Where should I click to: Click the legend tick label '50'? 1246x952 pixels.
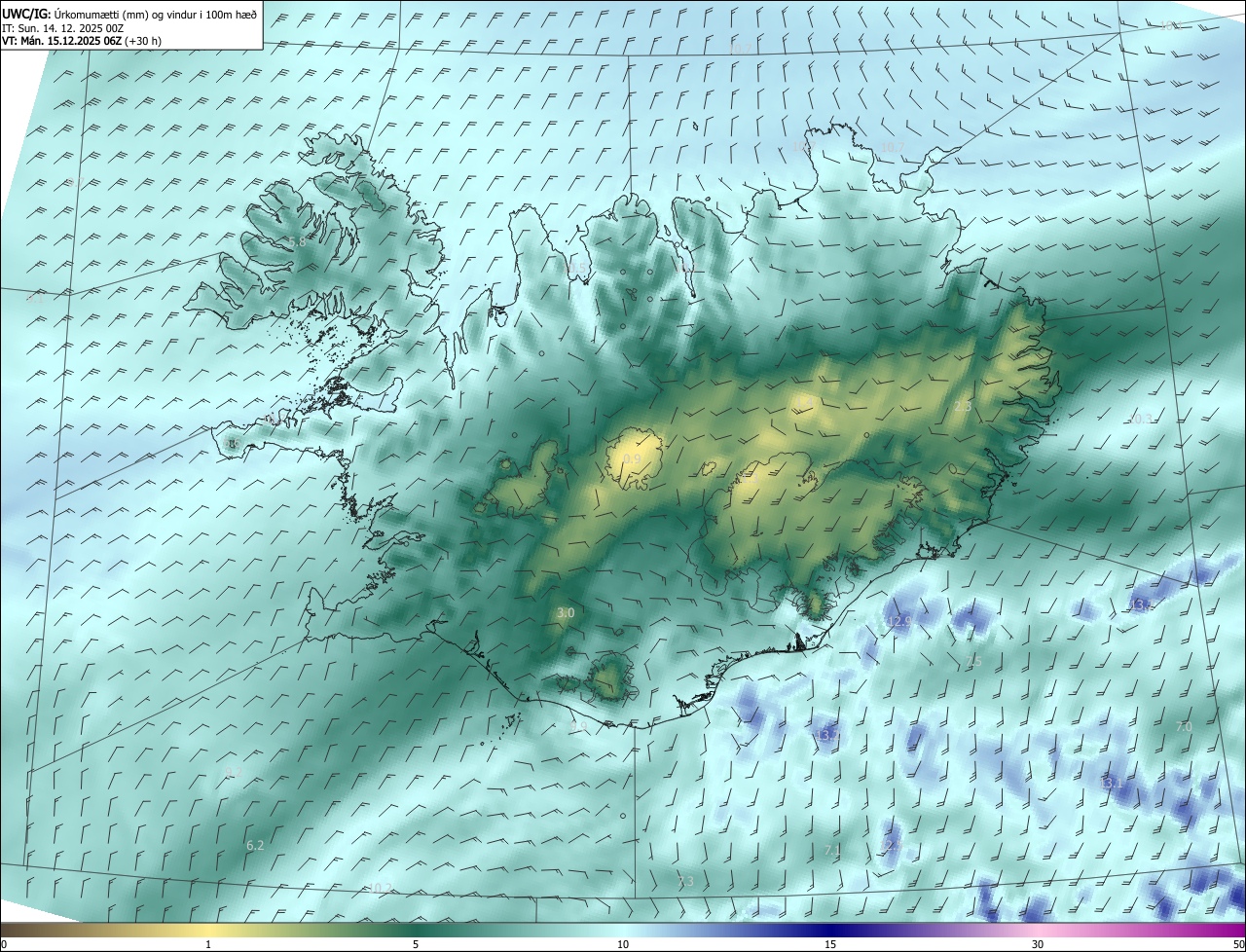click(x=1238, y=944)
